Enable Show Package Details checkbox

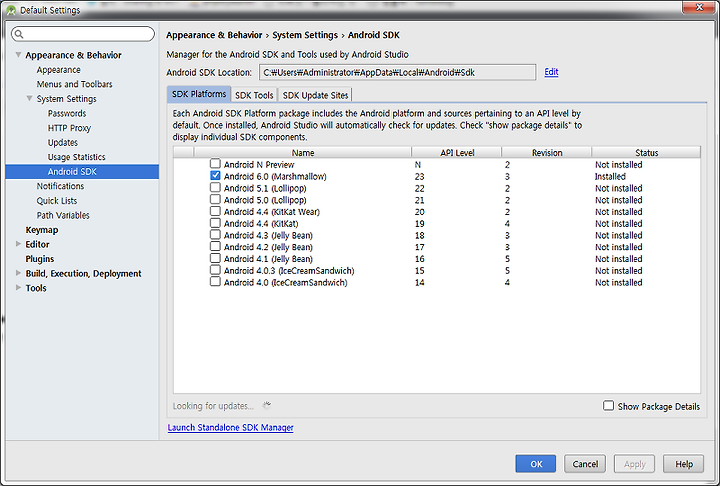pos(608,406)
